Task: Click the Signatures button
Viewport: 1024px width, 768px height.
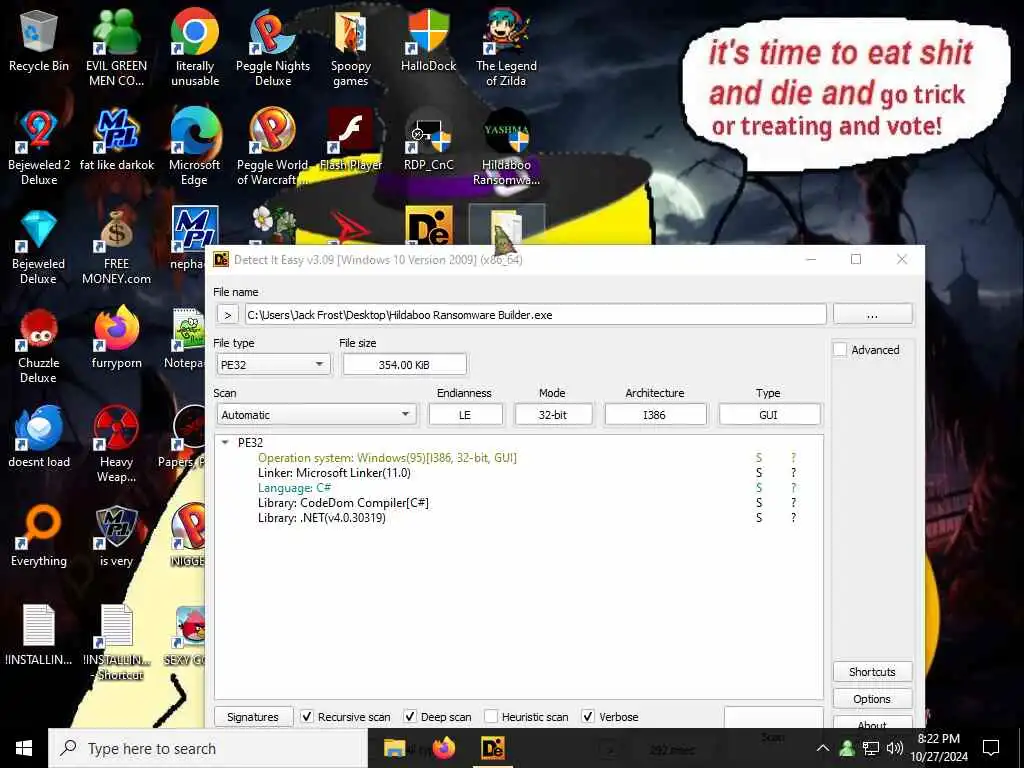Action: 253,716
